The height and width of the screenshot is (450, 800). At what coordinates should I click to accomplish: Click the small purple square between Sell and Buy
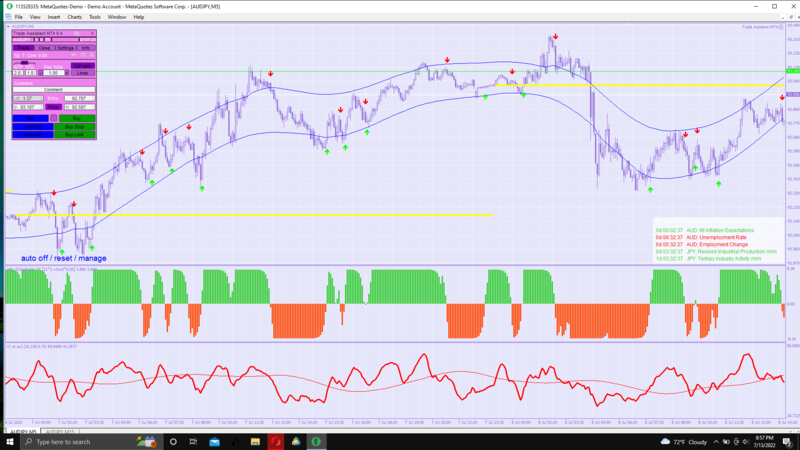coord(54,118)
